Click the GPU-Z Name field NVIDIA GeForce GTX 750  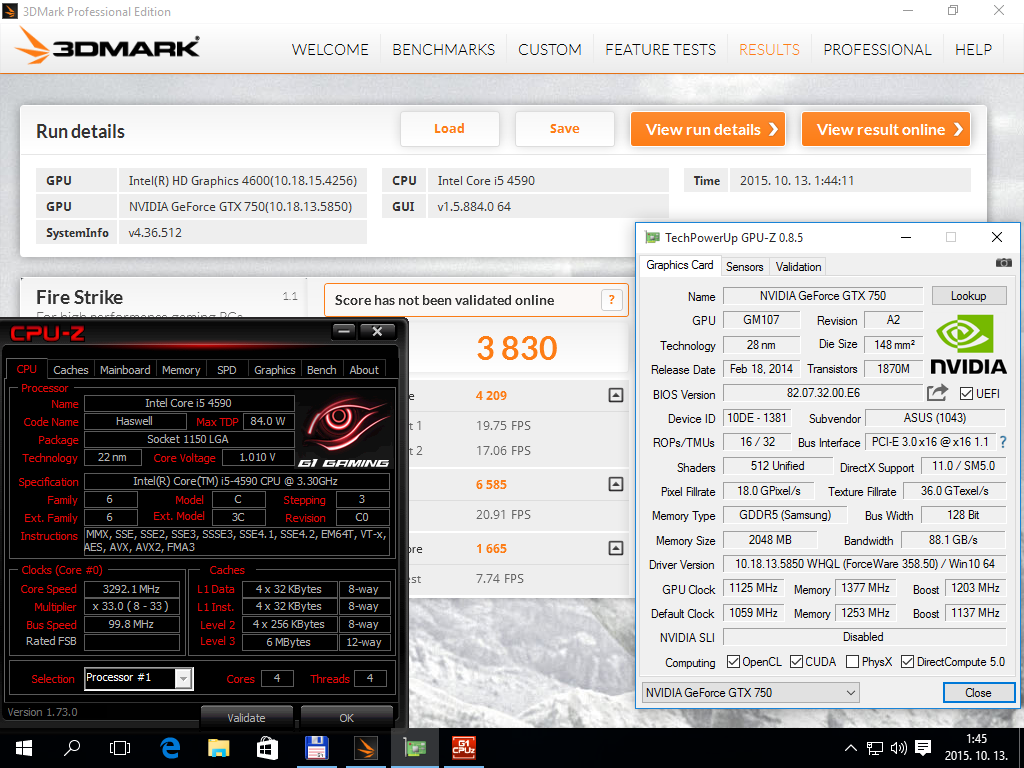click(823, 296)
